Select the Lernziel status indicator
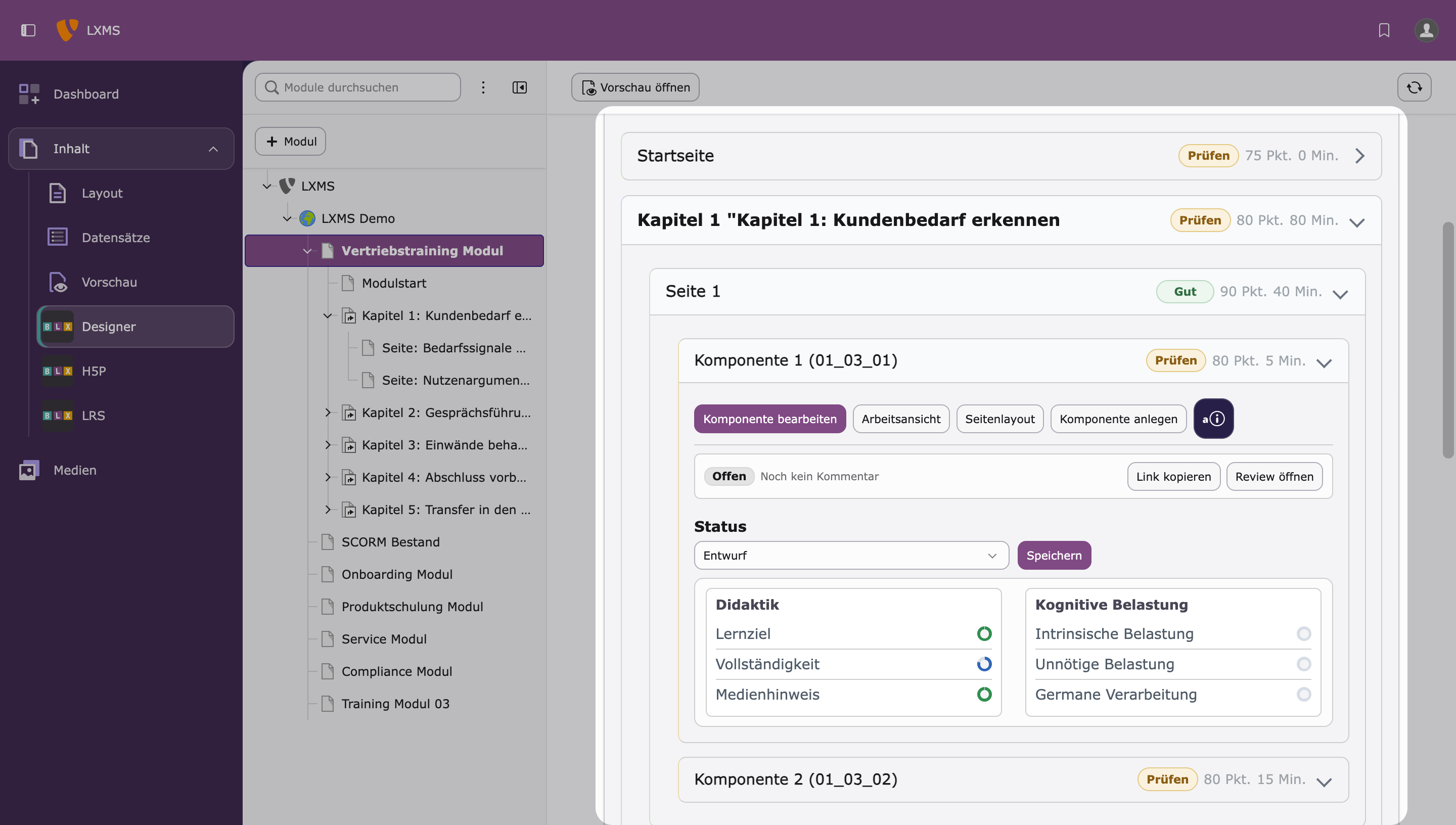 click(985, 633)
